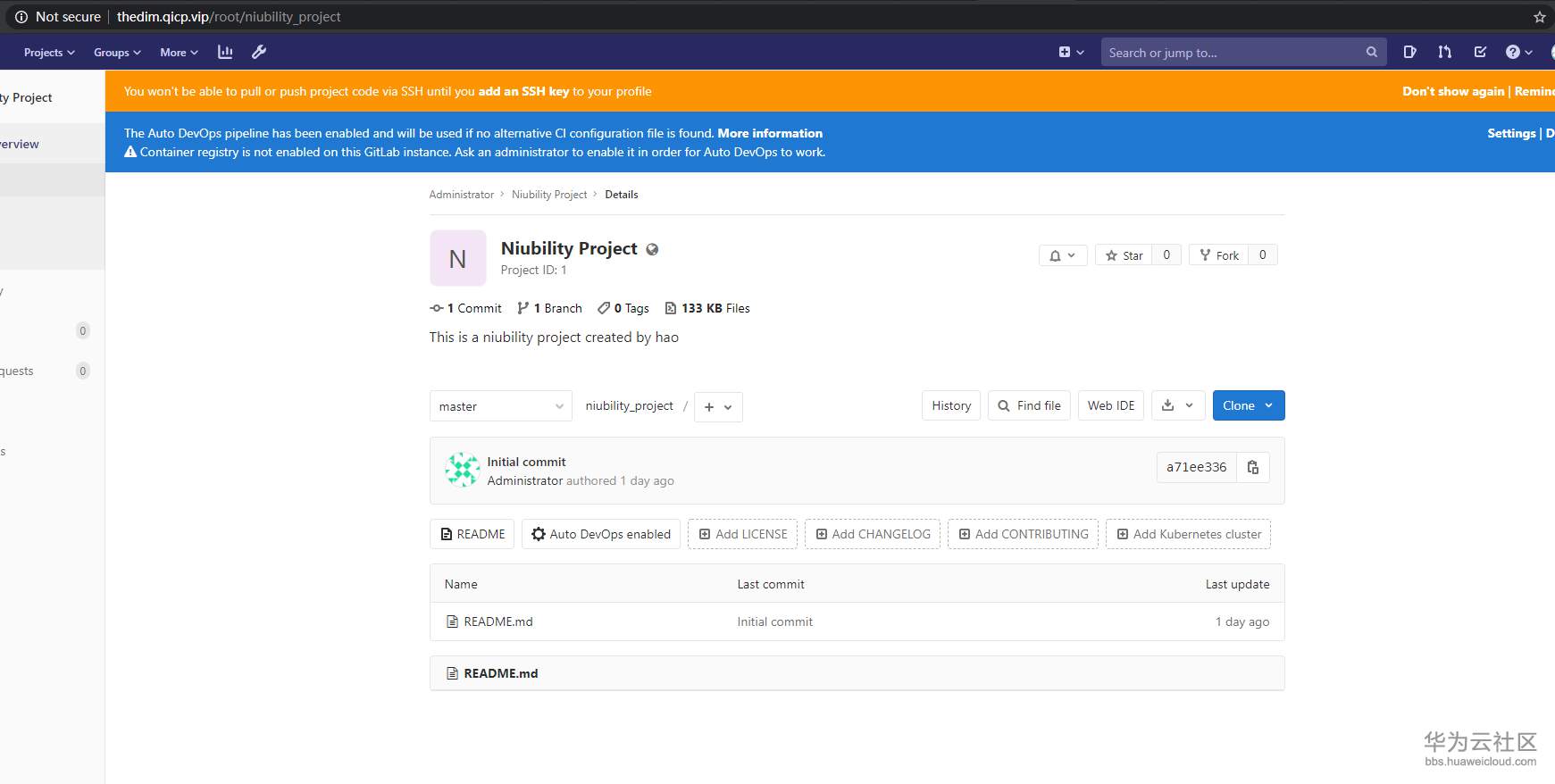The height and width of the screenshot is (784, 1555).
Task: Open the Projects menu
Action: click(49, 53)
